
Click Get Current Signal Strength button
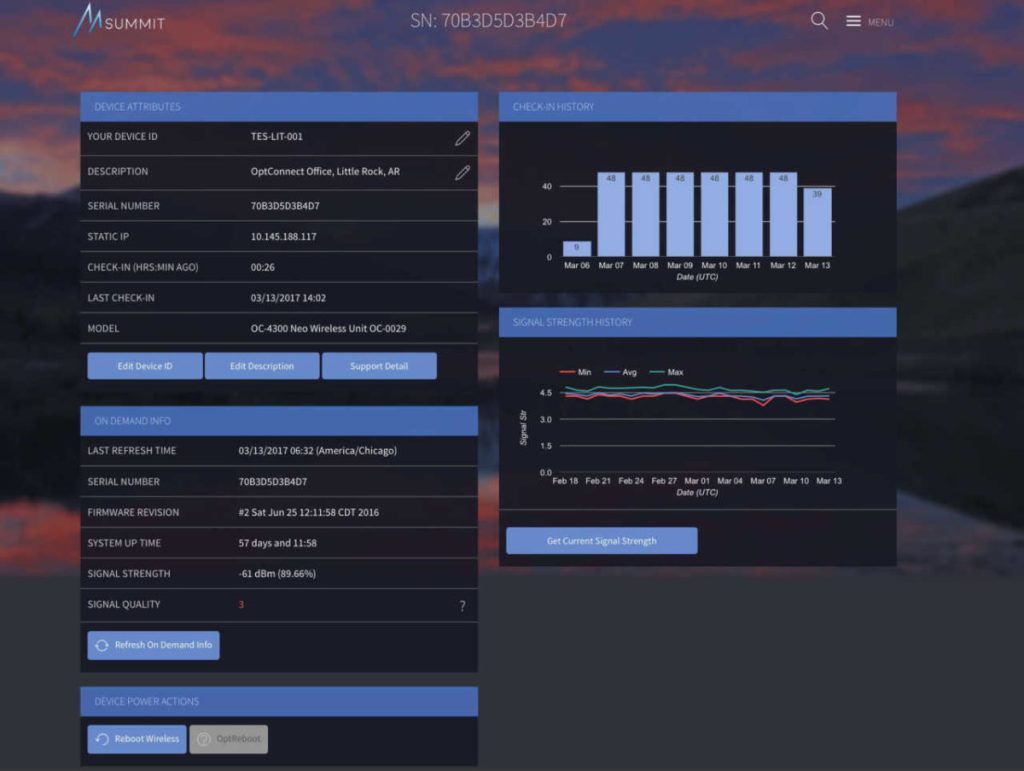click(x=601, y=541)
